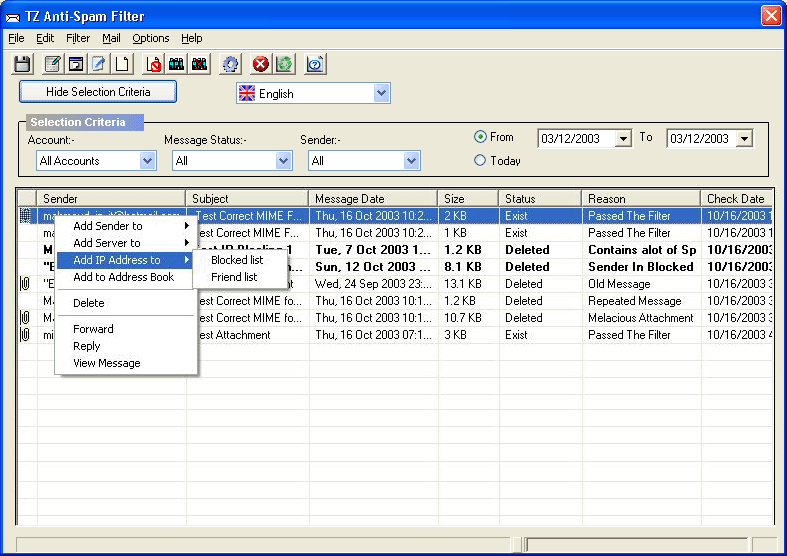
Task: Sort by the Message Date column header
Action: click(x=373, y=199)
